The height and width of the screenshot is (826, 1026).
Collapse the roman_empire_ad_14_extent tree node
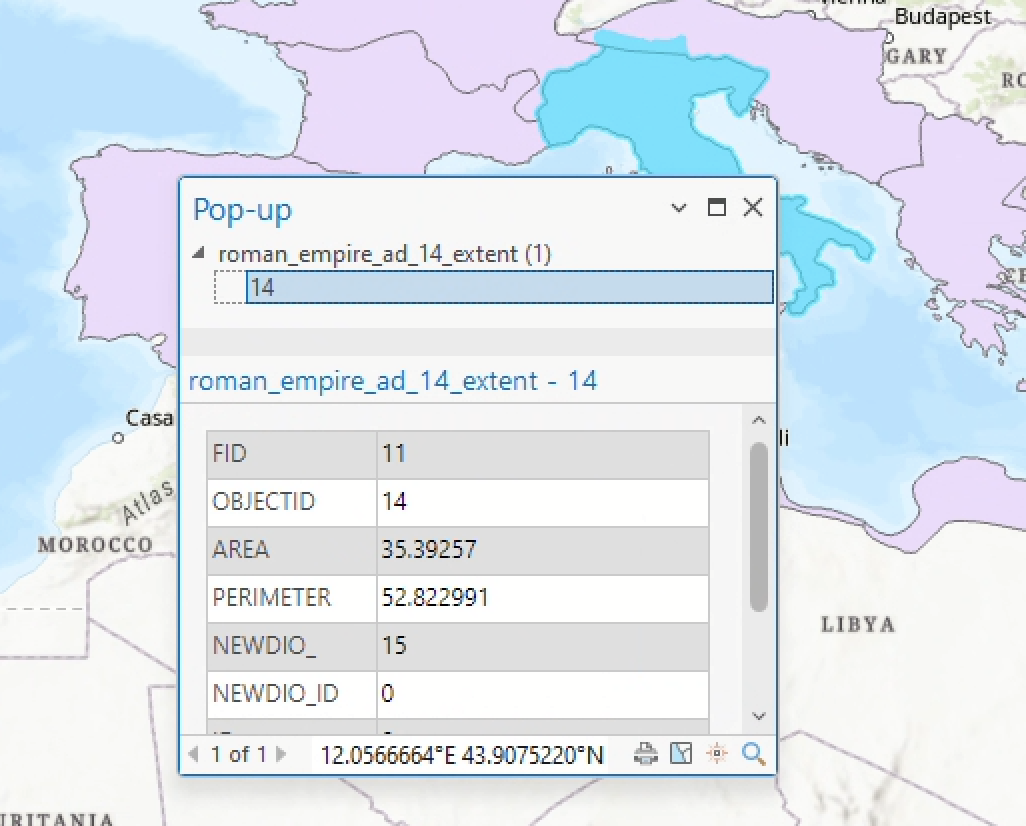tap(200, 254)
